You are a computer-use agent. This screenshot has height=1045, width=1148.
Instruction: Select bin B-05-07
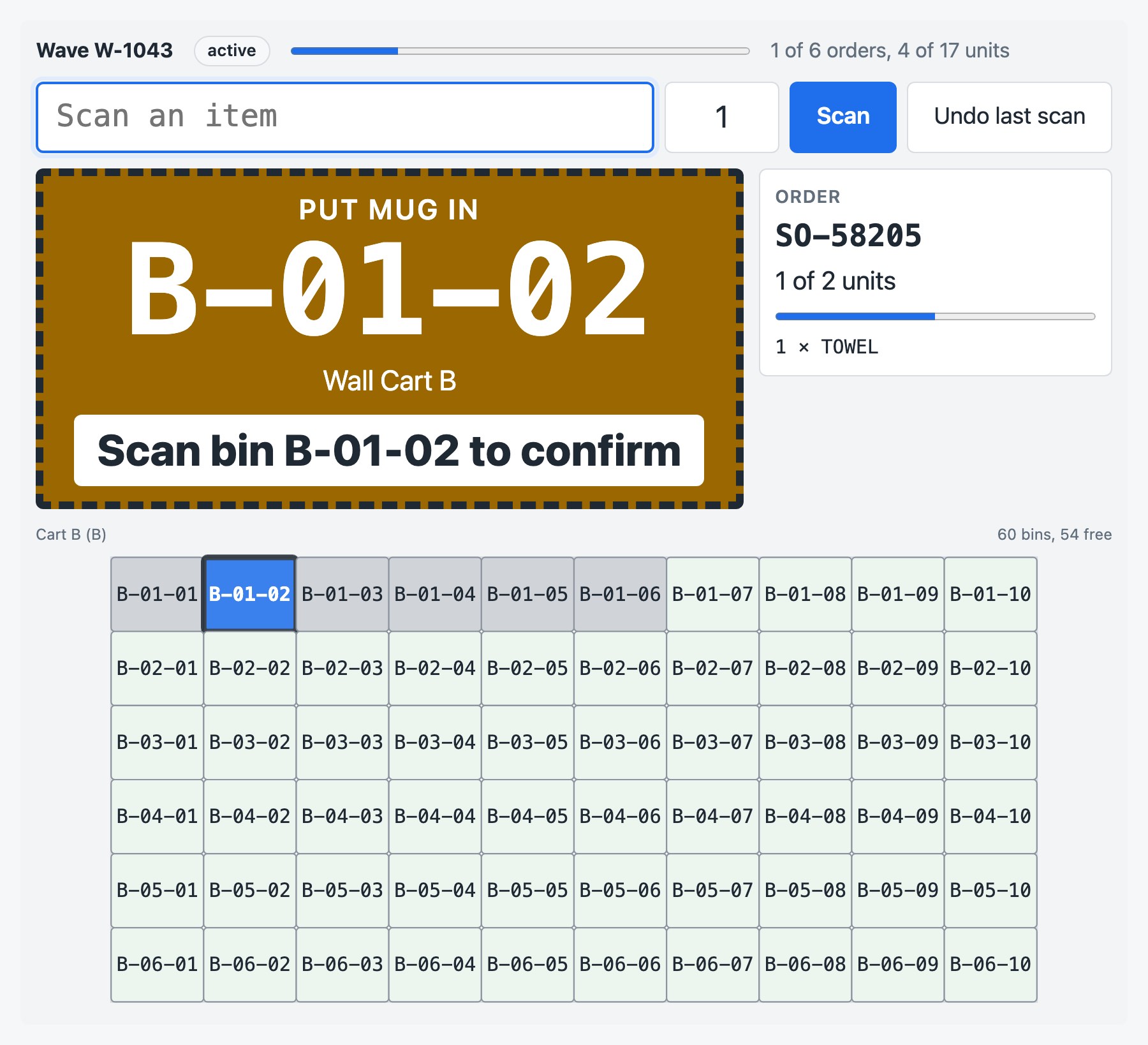click(x=712, y=890)
